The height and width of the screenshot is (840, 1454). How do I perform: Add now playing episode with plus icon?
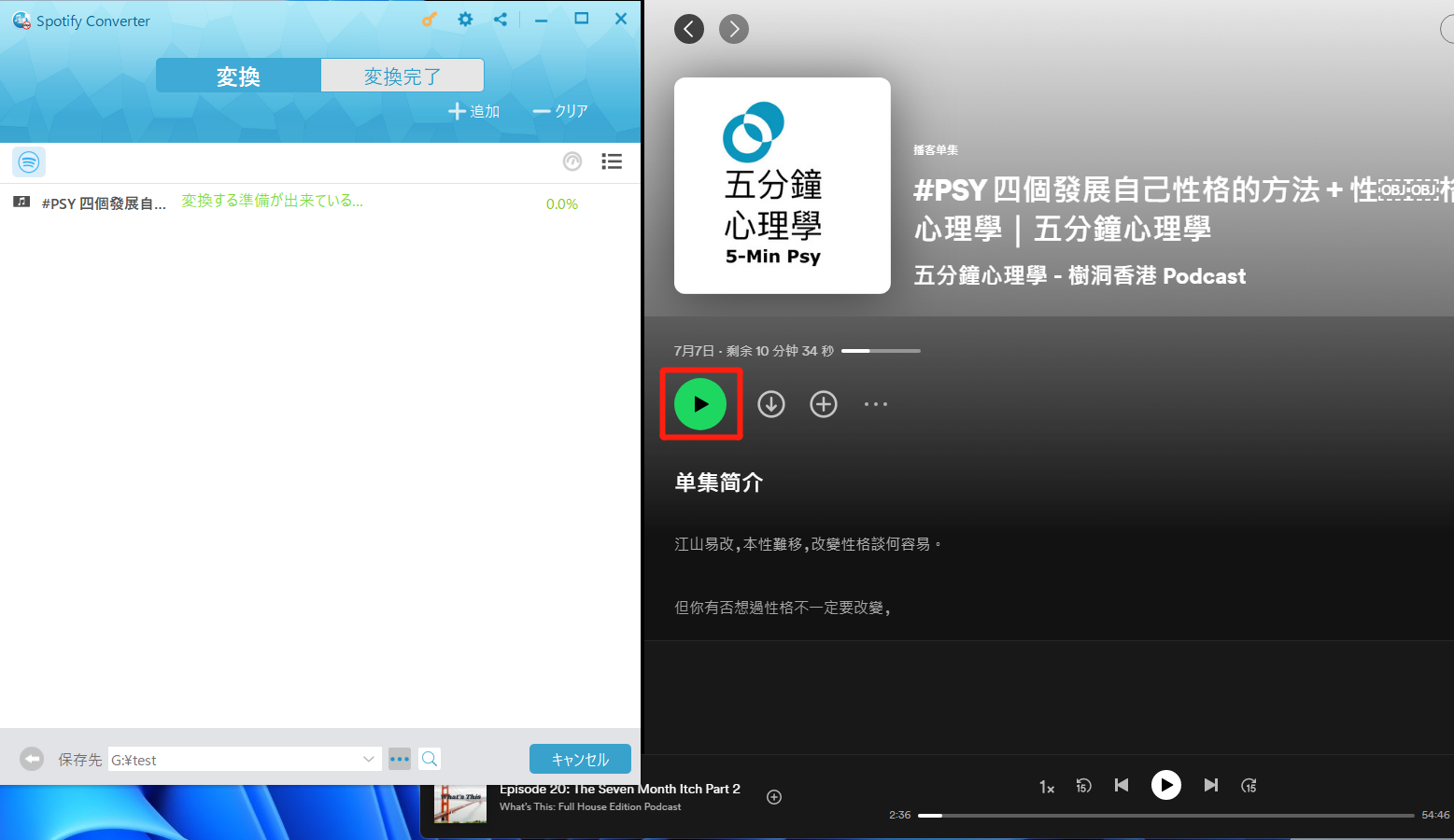774,797
